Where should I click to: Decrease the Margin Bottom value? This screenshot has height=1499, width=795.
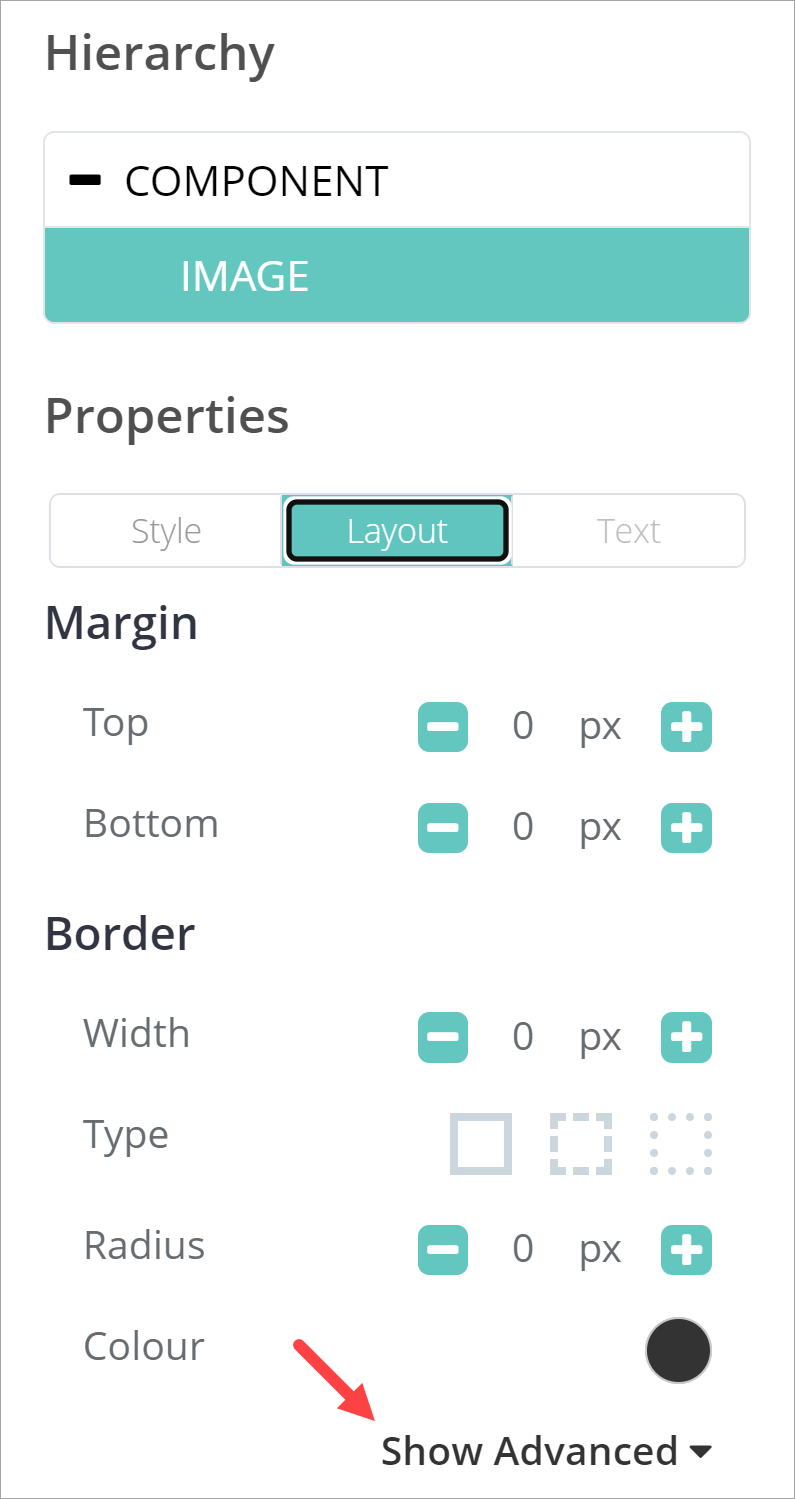coord(442,828)
